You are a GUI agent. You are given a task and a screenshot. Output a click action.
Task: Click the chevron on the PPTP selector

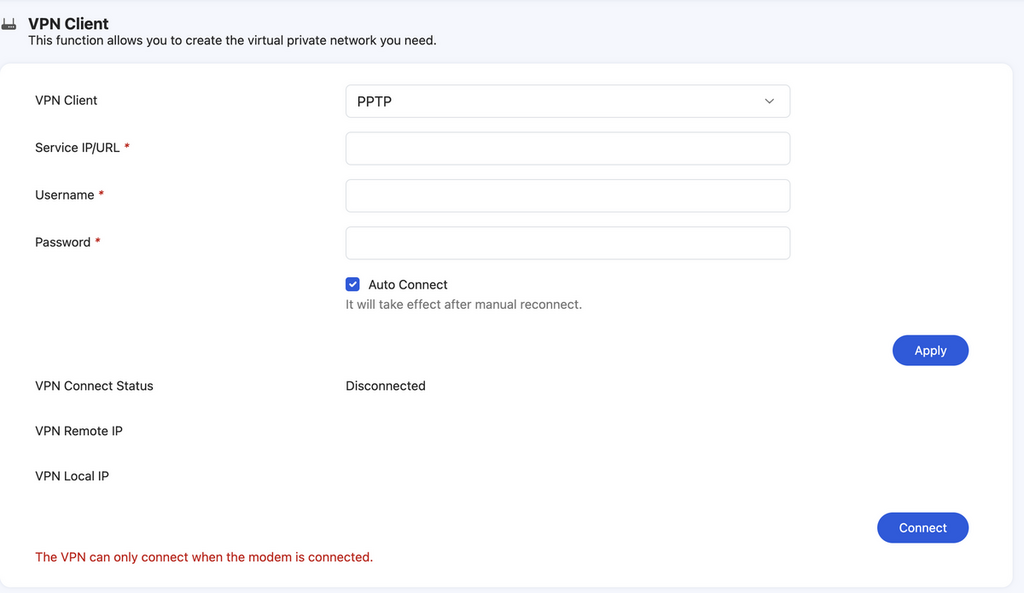point(769,101)
